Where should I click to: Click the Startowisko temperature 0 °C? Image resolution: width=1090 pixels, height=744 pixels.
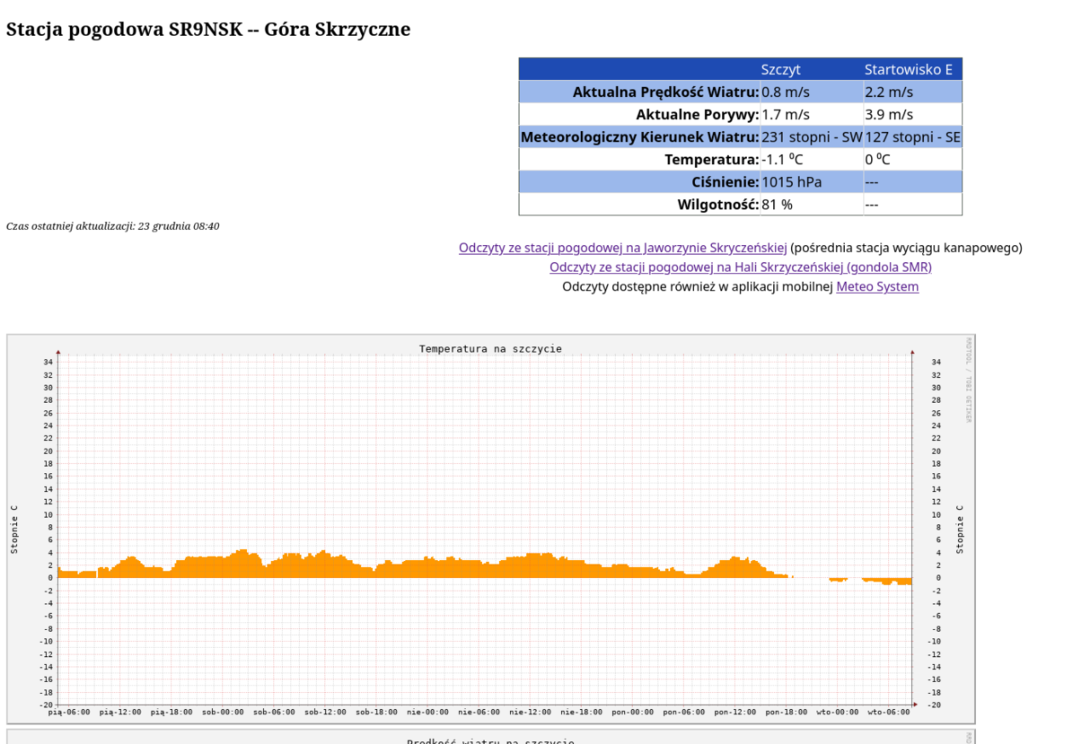pos(877,160)
